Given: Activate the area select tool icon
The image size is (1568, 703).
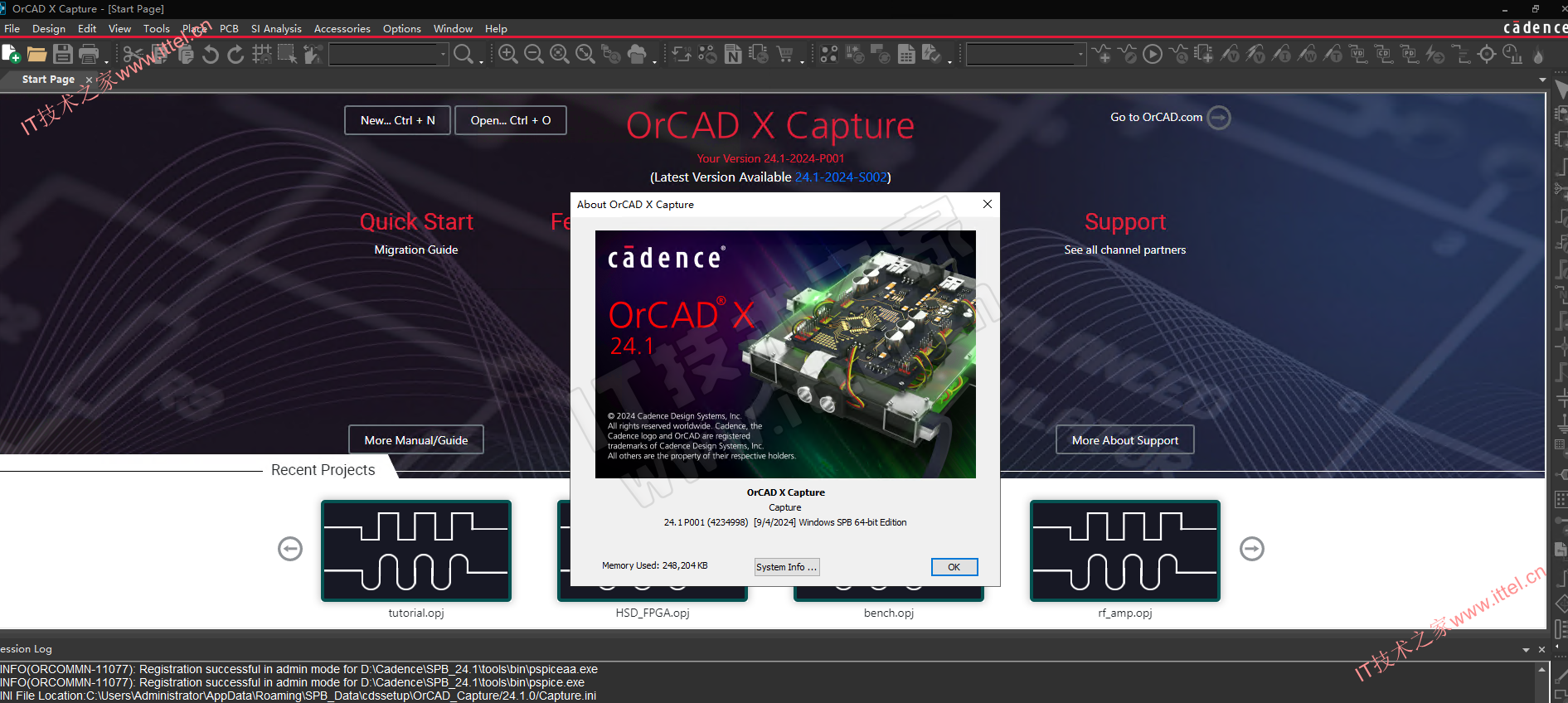Looking at the screenshot, I should 287,54.
